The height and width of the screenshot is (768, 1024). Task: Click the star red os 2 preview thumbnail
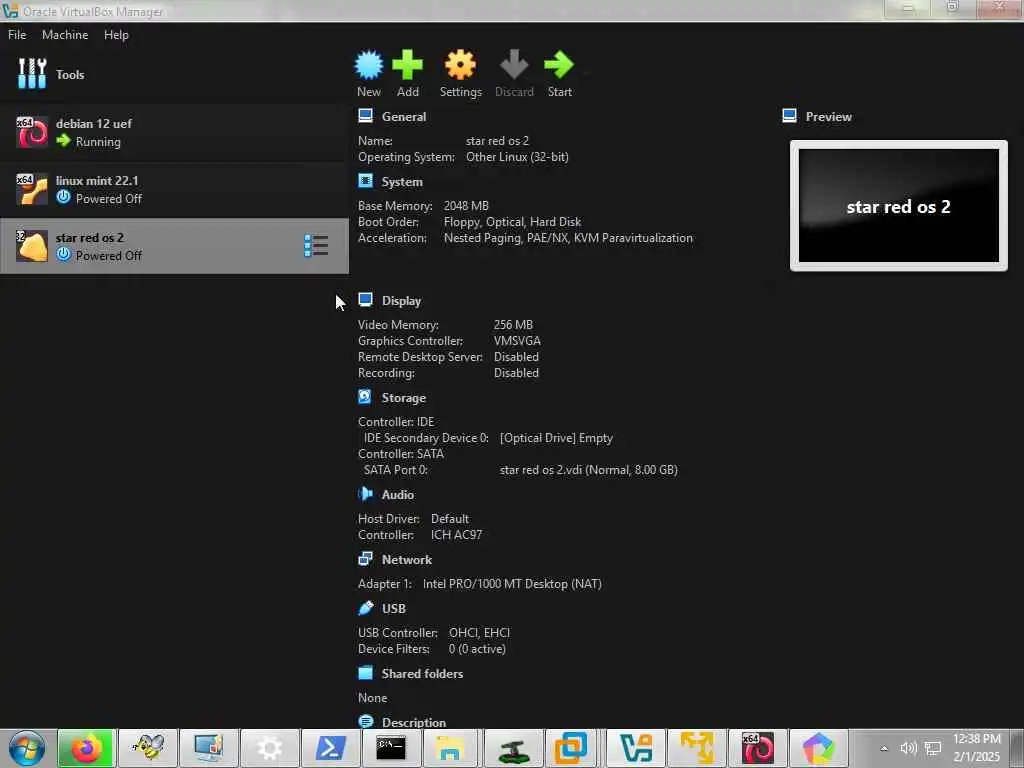[899, 206]
